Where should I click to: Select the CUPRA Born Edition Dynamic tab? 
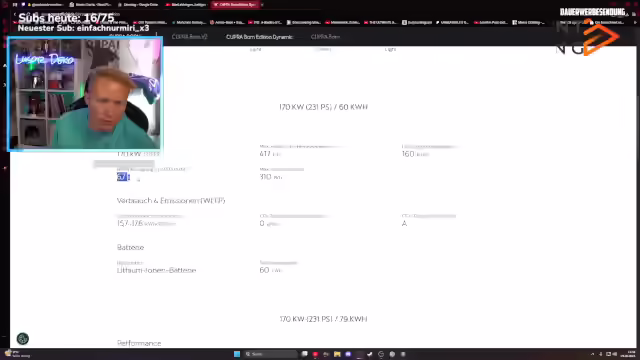(x=260, y=37)
